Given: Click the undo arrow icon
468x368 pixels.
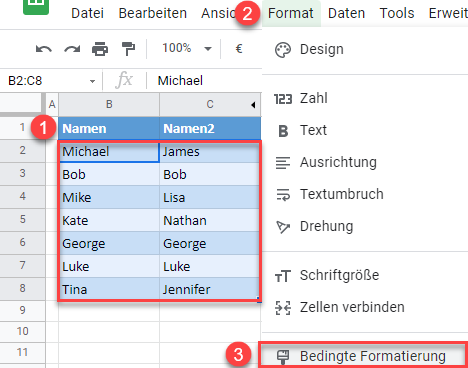Looking at the screenshot, I should [44, 49].
